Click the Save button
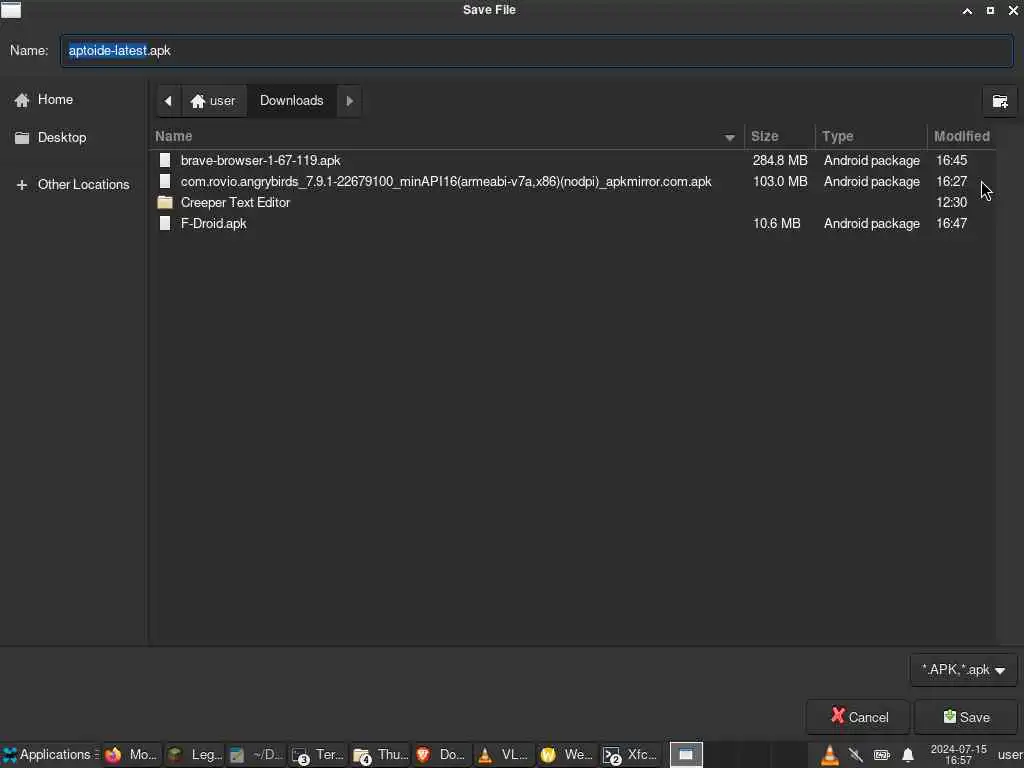The height and width of the screenshot is (768, 1024). tap(966, 717)
